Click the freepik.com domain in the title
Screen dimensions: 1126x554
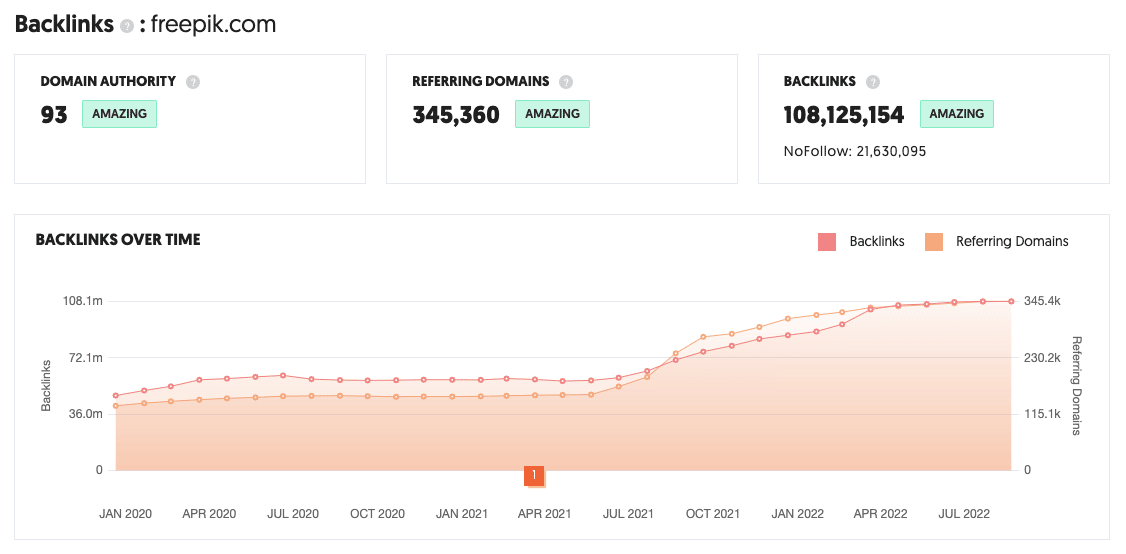click(x=213, y=25)
